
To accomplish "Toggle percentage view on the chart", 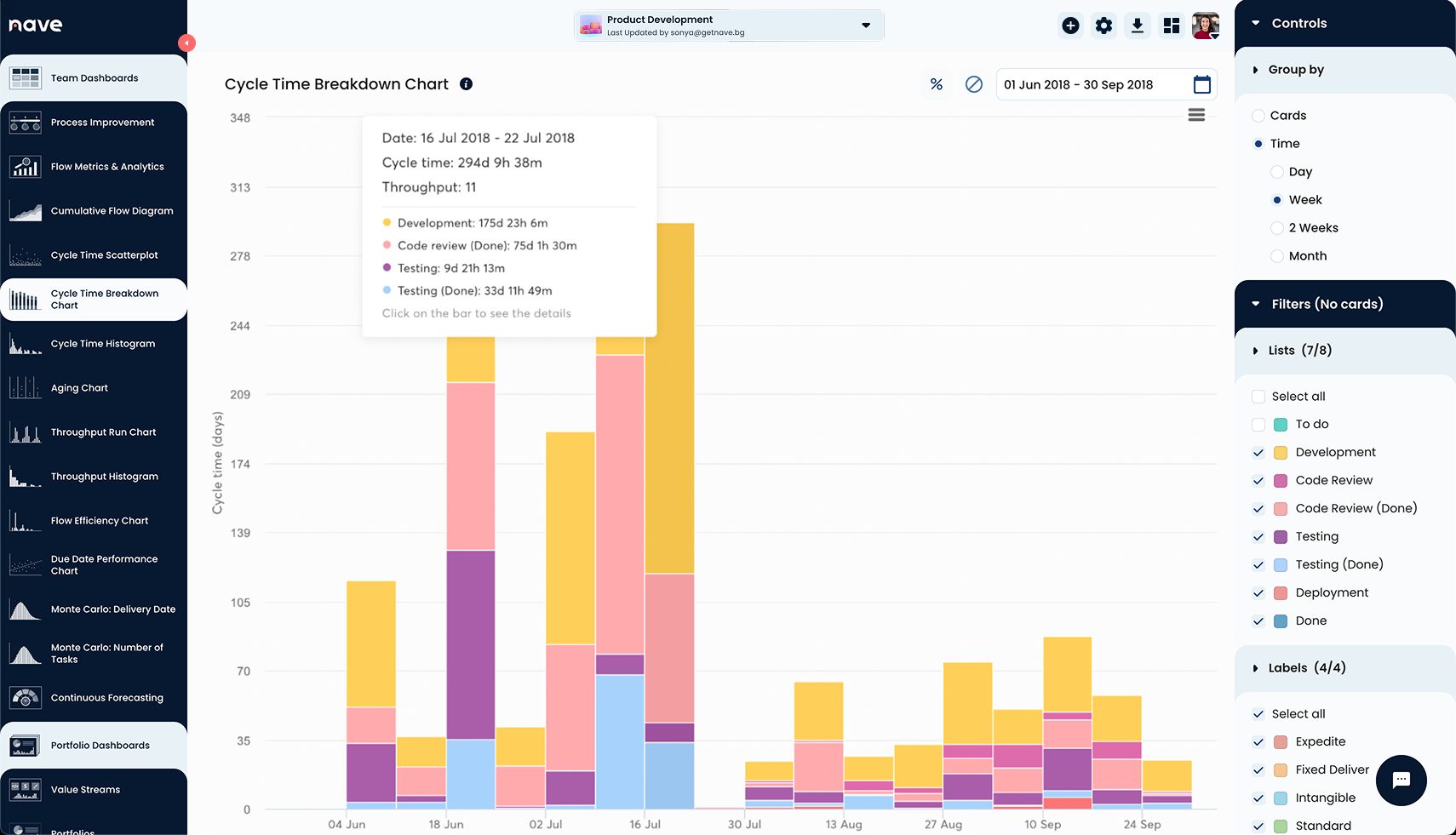I will tap(937, 84).
